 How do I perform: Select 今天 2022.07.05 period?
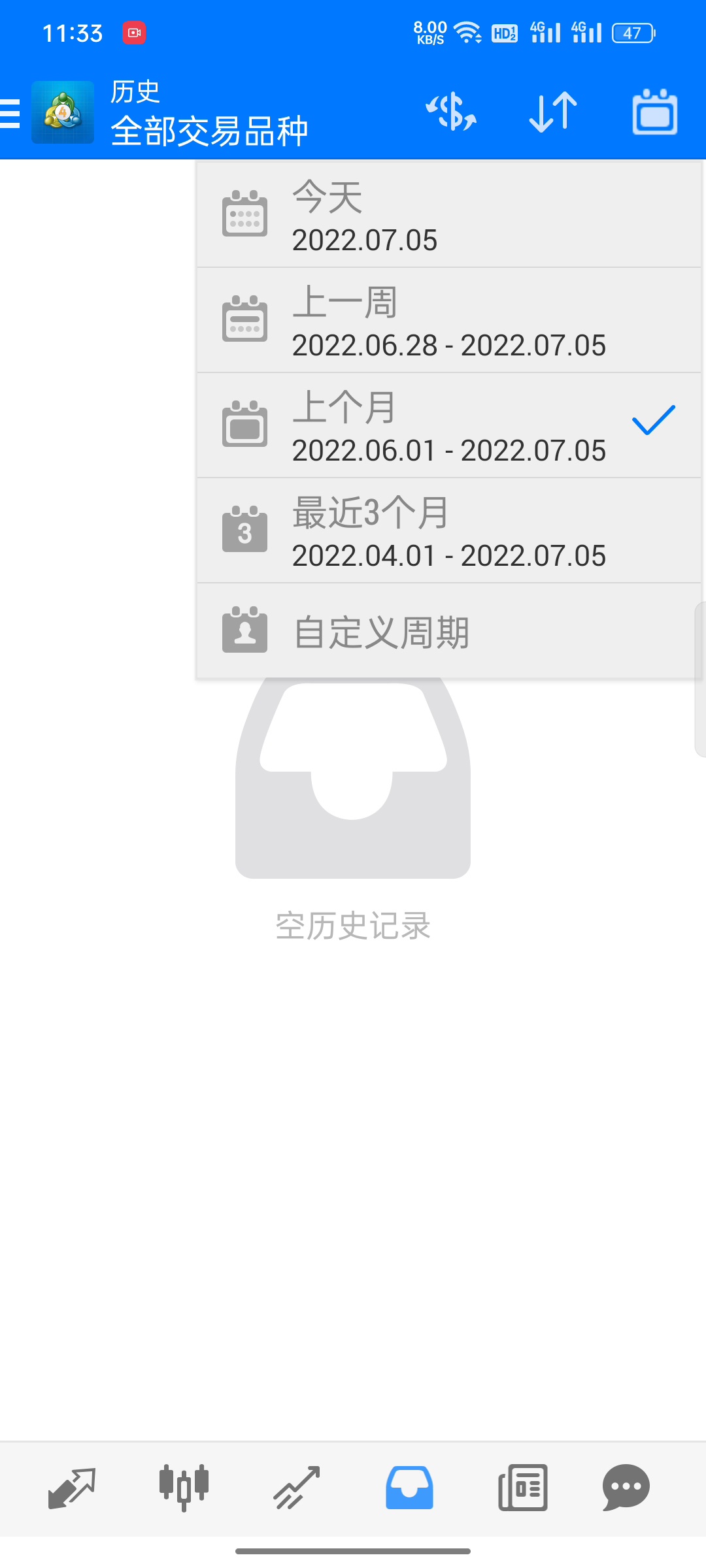click(449, 215)
